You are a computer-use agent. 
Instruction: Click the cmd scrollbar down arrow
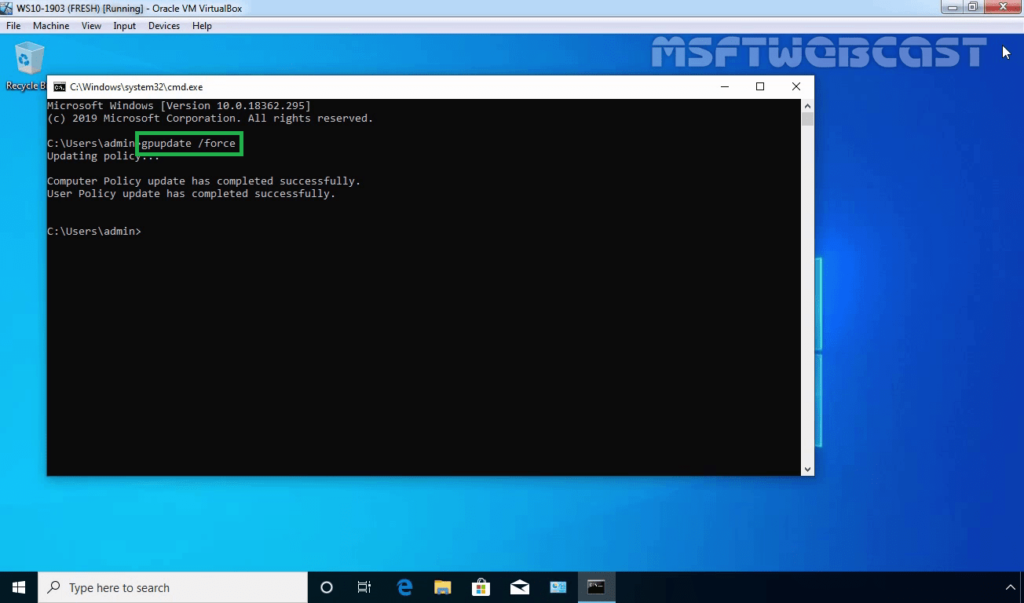[808, 469]
